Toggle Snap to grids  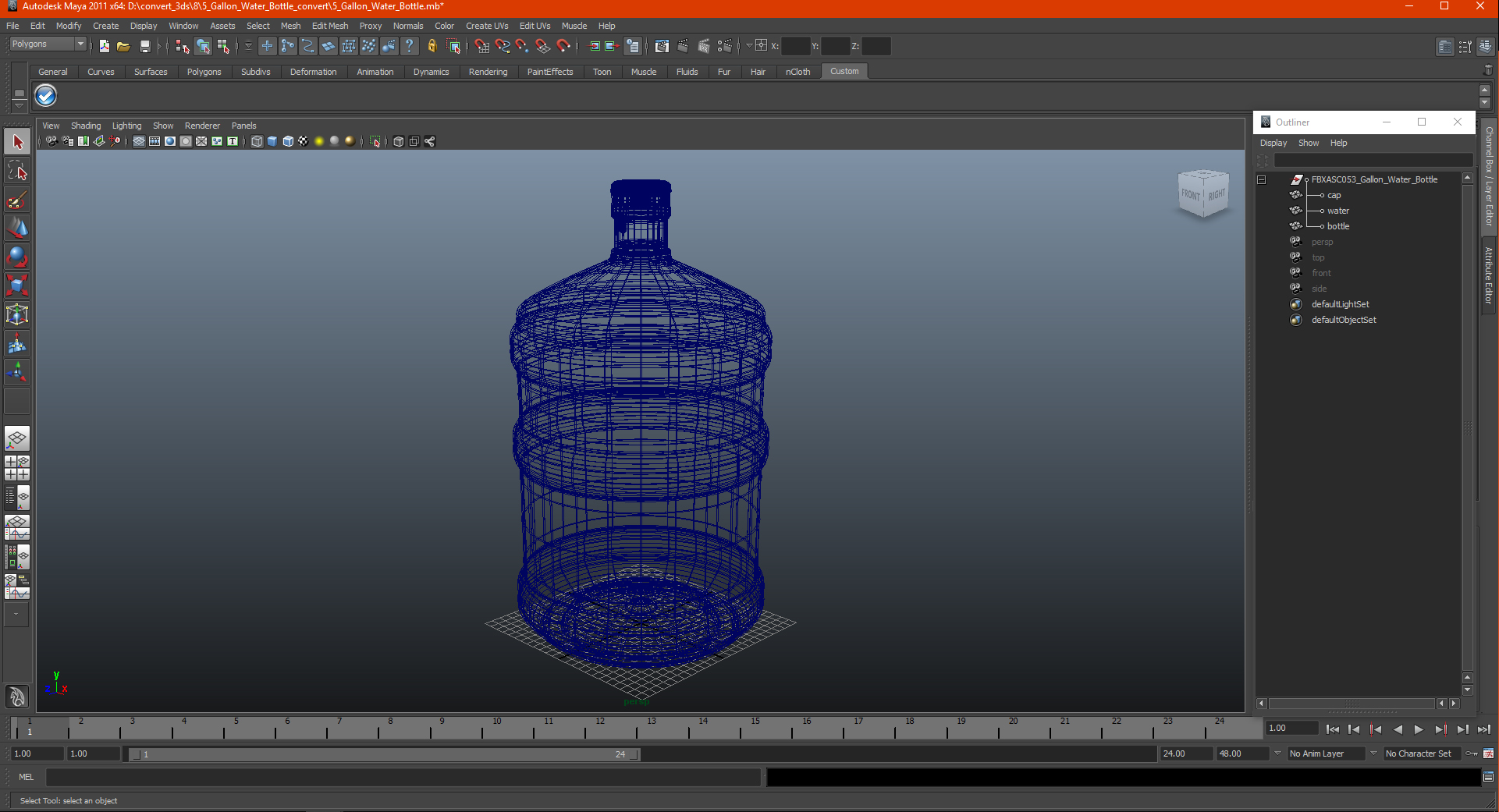[482, 46]
